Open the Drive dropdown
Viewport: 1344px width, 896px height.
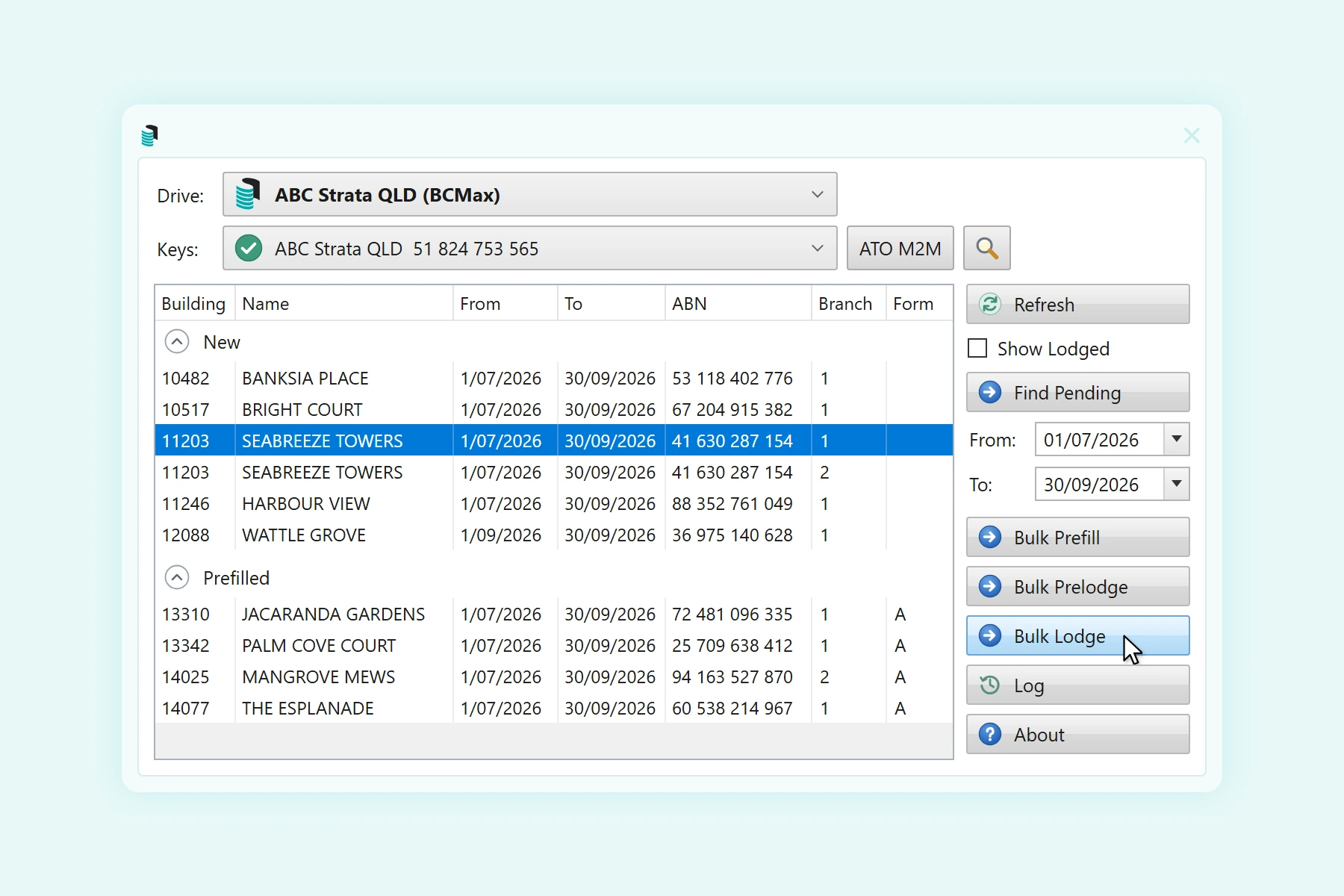click(529, 195)
